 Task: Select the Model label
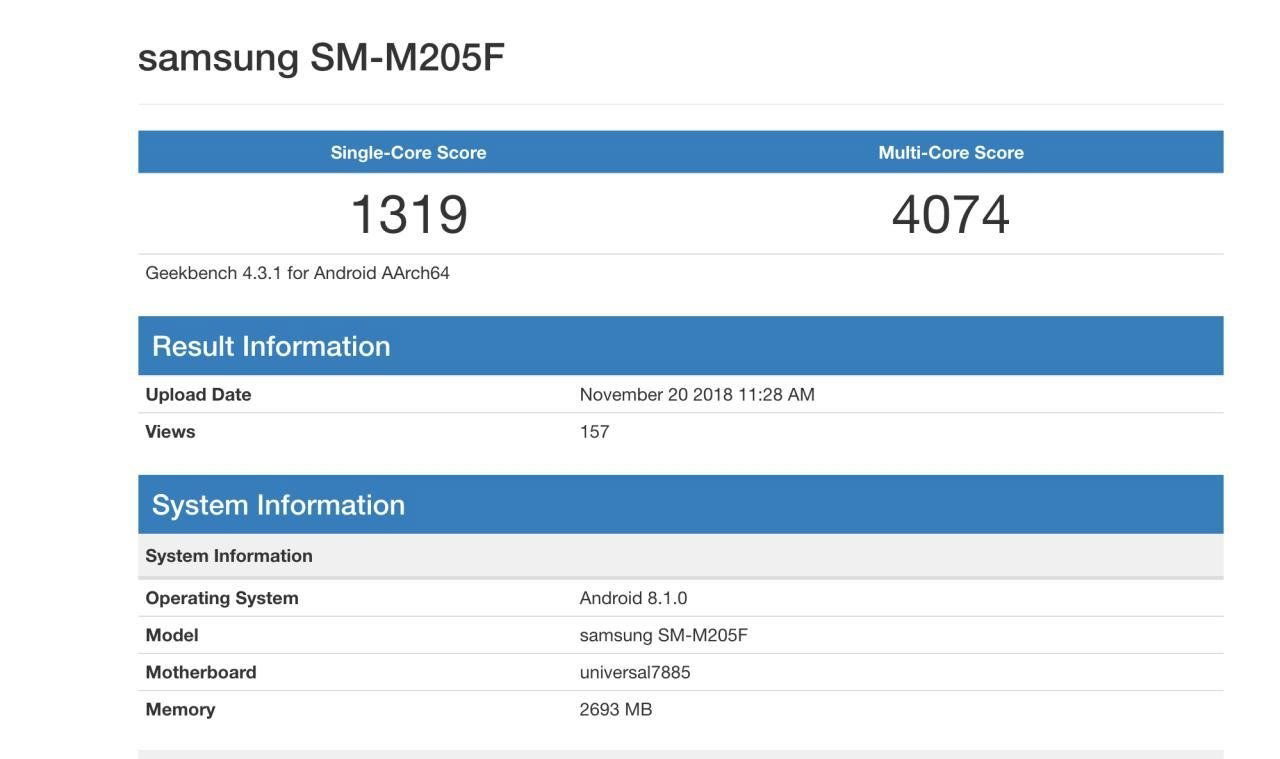point(172,635)
